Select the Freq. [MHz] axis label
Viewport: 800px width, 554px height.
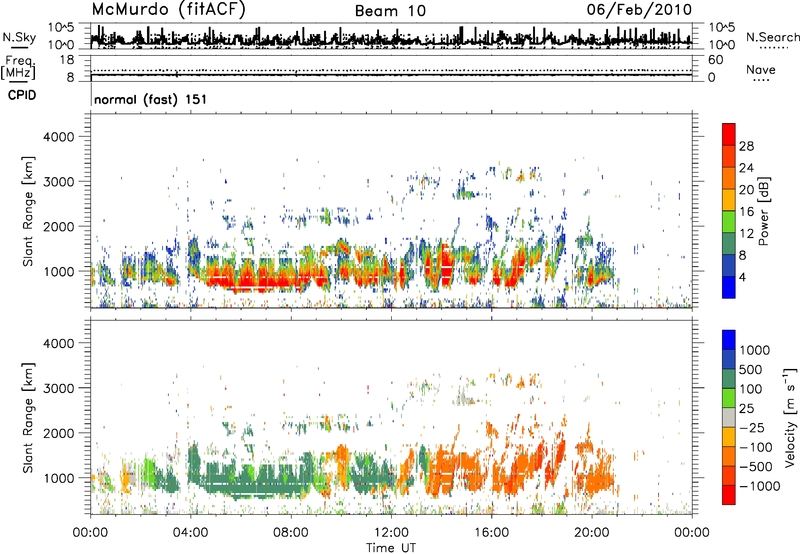tap(18, 68)
